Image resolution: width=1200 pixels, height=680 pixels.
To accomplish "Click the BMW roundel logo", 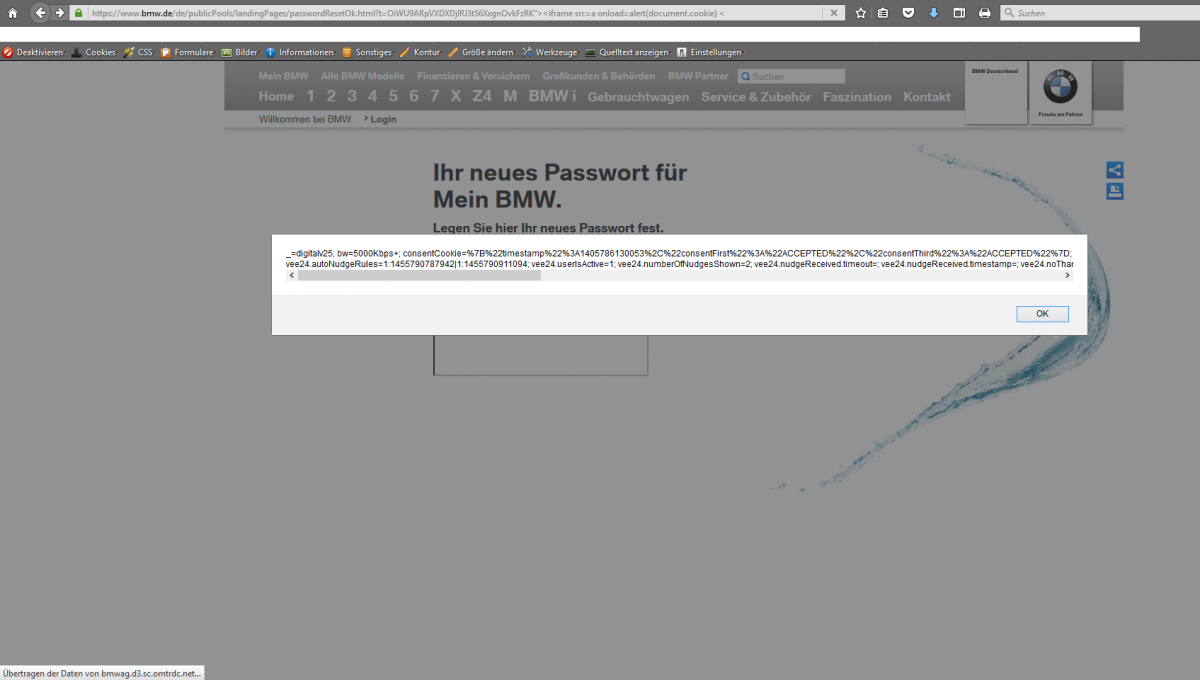I will tap(1060, 88).
